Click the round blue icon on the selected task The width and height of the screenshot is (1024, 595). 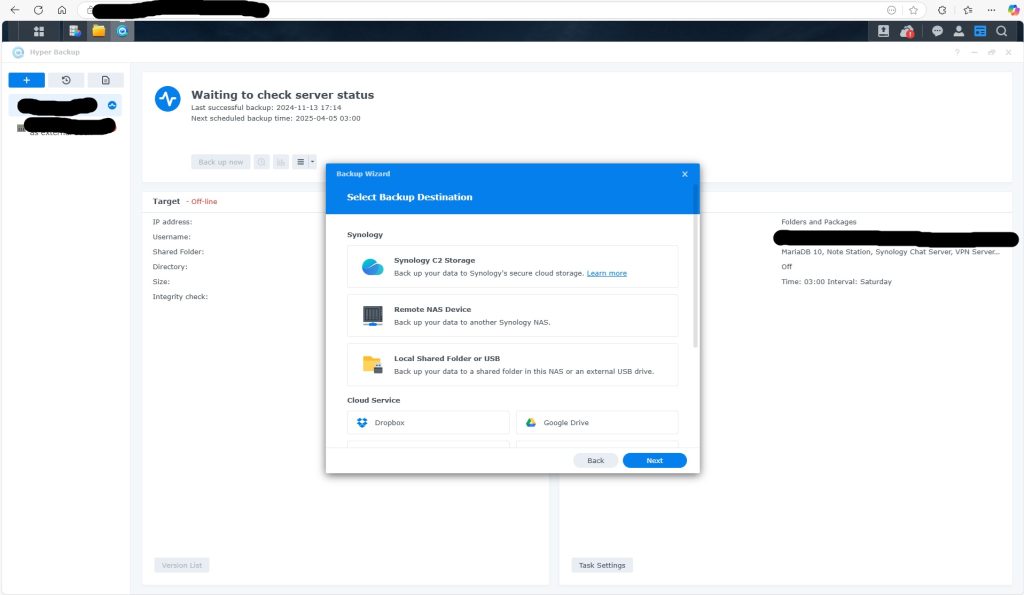[x=112, y=105]
